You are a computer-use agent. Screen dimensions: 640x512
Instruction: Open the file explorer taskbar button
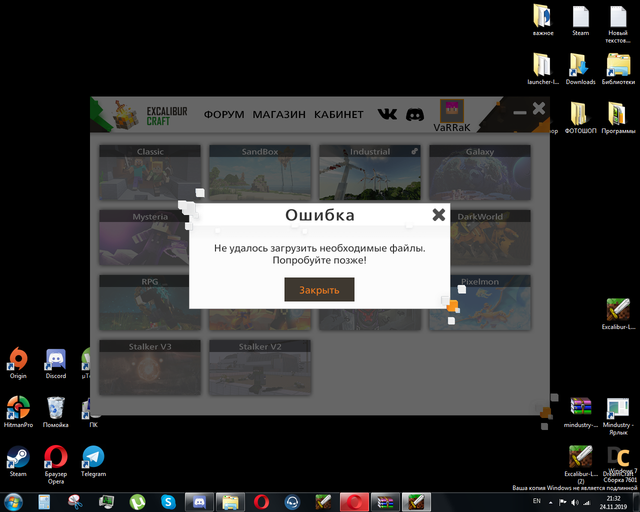click(x=230, y=502)
